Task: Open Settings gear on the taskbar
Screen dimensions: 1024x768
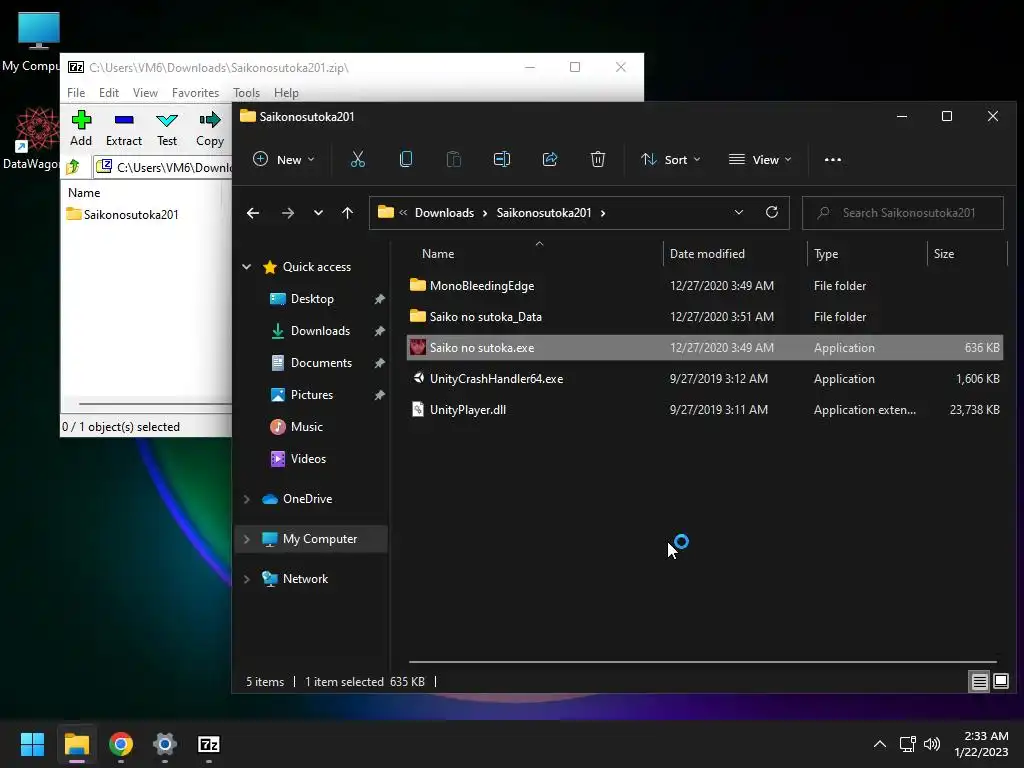Action: [x=165, y=744]
